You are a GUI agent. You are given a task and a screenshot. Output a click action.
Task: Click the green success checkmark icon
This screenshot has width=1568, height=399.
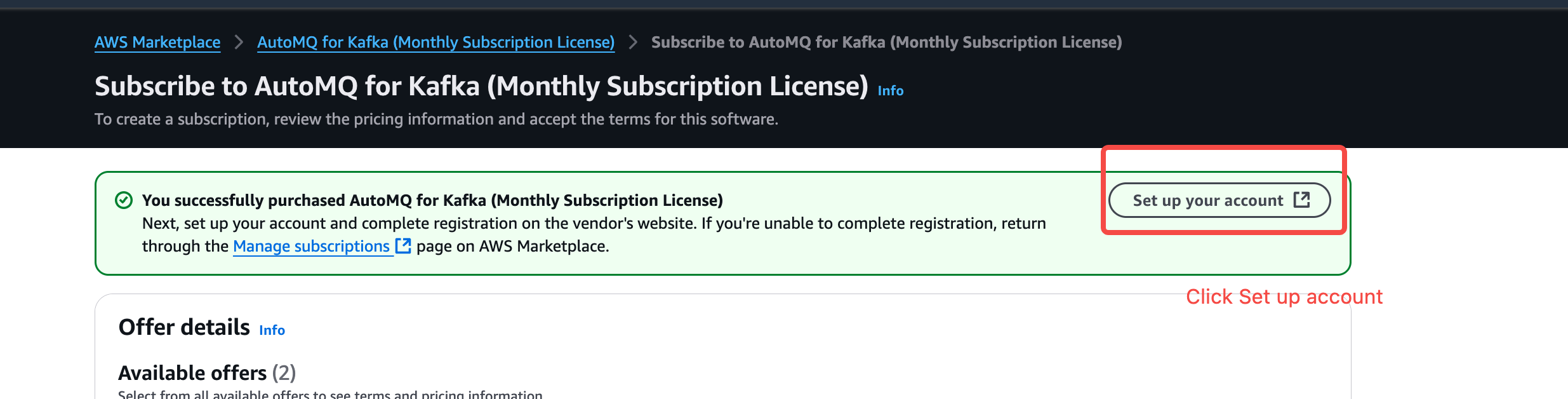pos(124,201)
